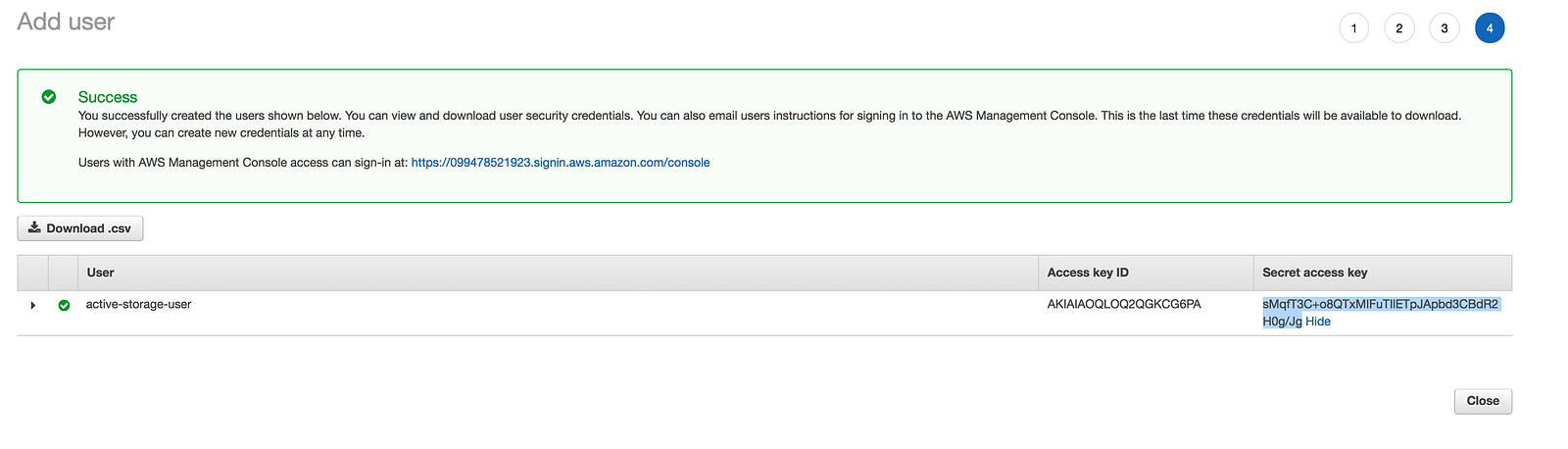This screenshot has height=449, width=1568.
Task: Click the access key ID value AKIAIAOQLOQ2QGKCG6PA
Action: 1124,305
